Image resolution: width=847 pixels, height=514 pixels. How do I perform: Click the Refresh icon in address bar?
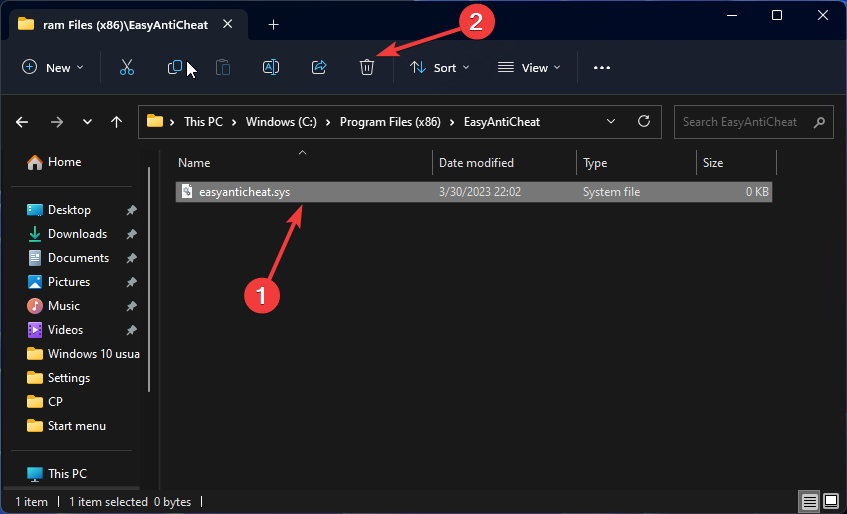643,121
